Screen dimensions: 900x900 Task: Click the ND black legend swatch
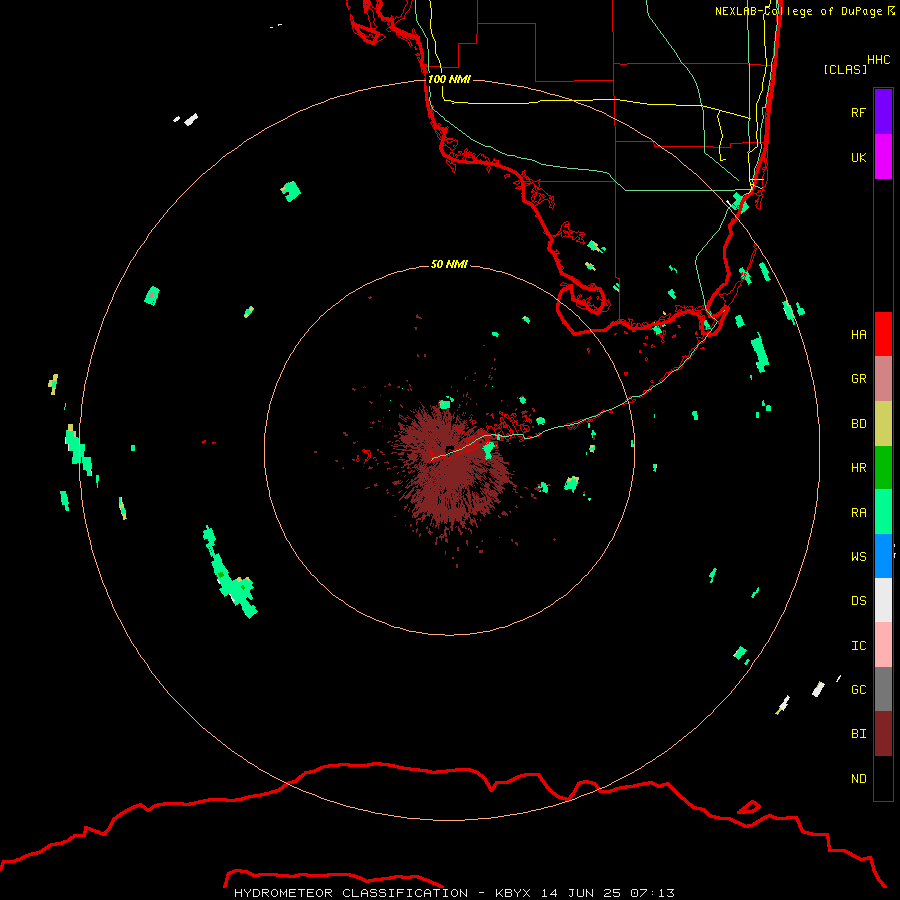(x=883, y=778)
